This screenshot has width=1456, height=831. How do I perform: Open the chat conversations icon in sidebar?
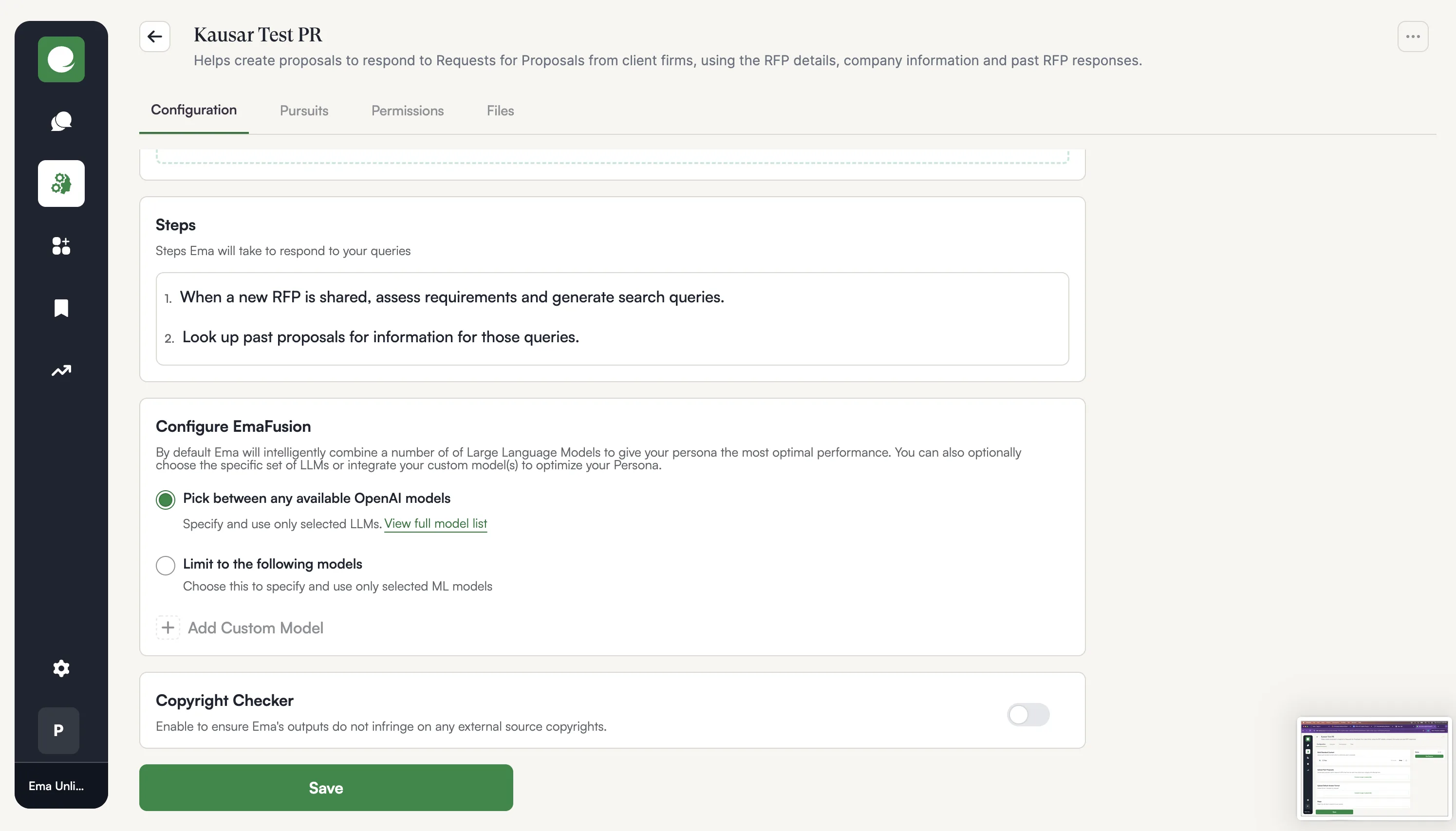(x=61, y=122)
